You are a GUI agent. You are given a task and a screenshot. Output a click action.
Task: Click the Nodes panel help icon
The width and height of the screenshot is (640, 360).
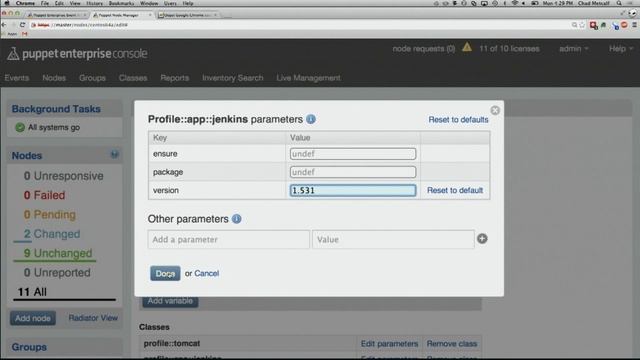115,154
